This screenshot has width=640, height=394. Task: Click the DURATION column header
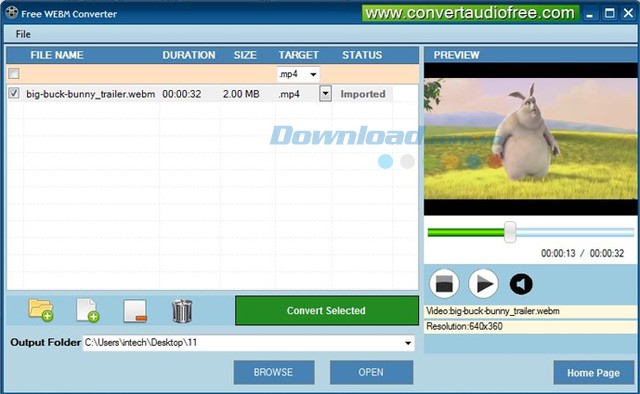click(x=189, y=55)
